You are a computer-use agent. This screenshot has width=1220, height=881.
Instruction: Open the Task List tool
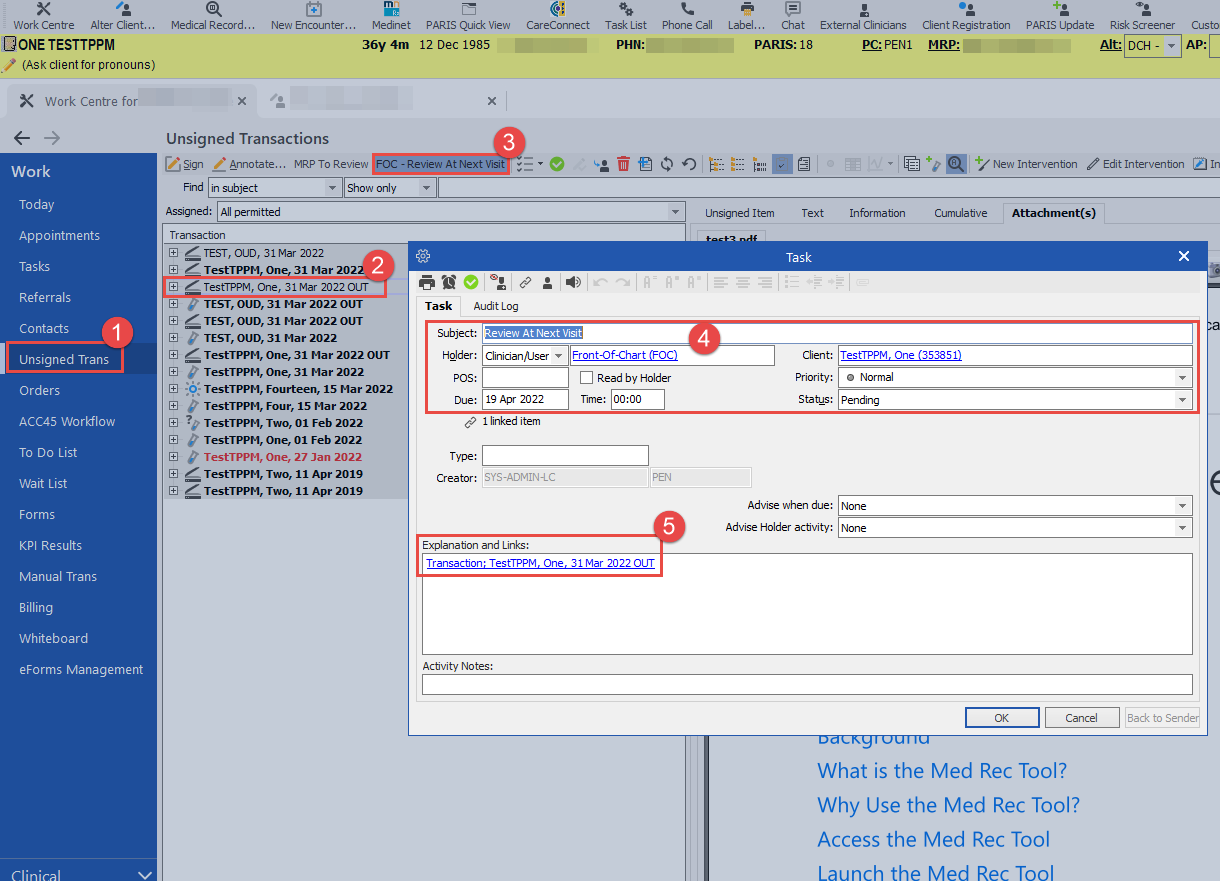click(625, 16)
